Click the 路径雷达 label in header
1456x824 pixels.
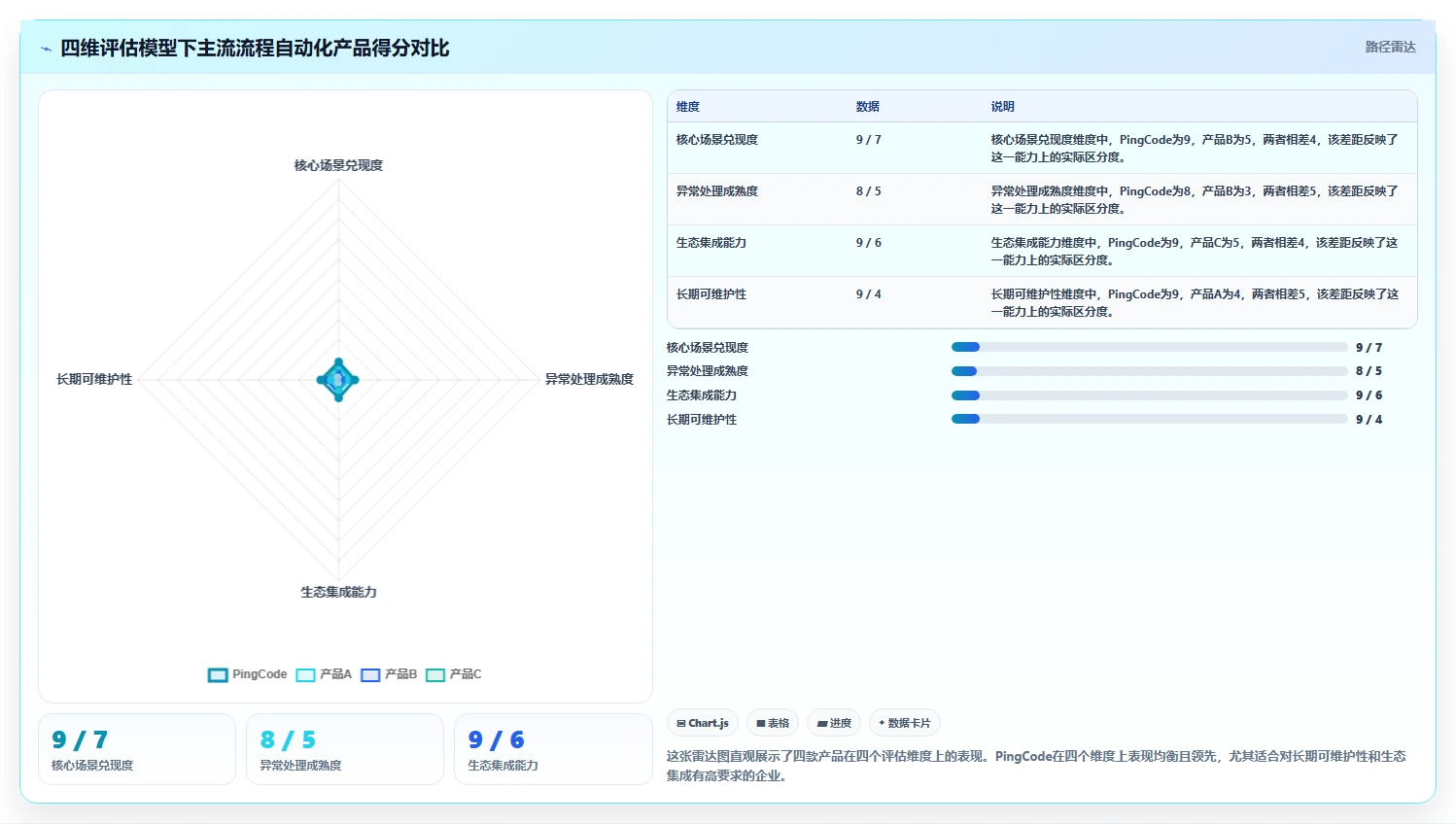tap(1390, 47)
